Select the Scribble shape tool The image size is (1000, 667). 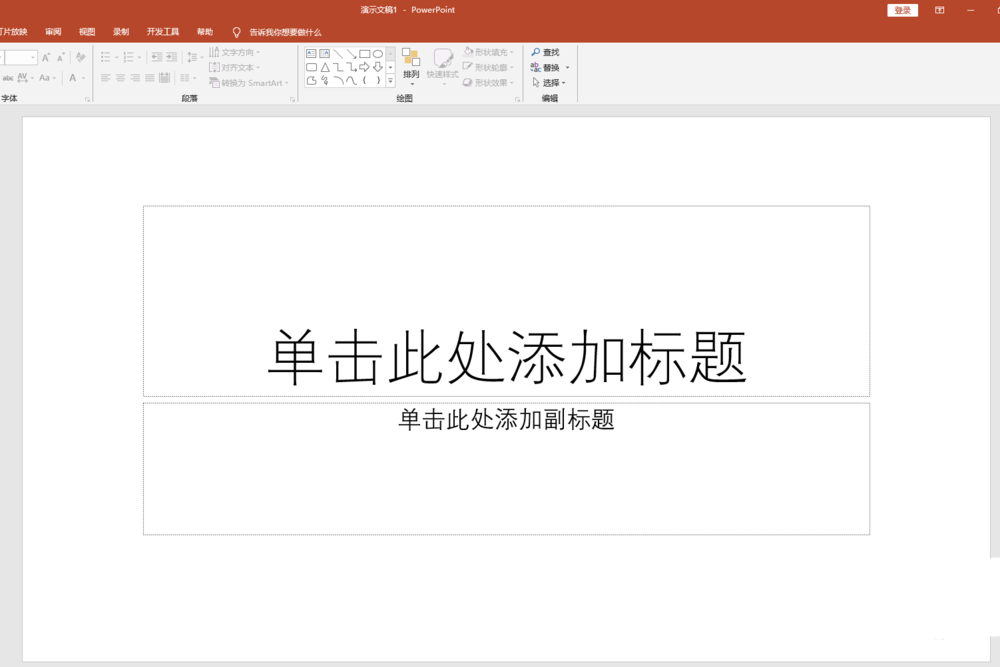(325, 80)
